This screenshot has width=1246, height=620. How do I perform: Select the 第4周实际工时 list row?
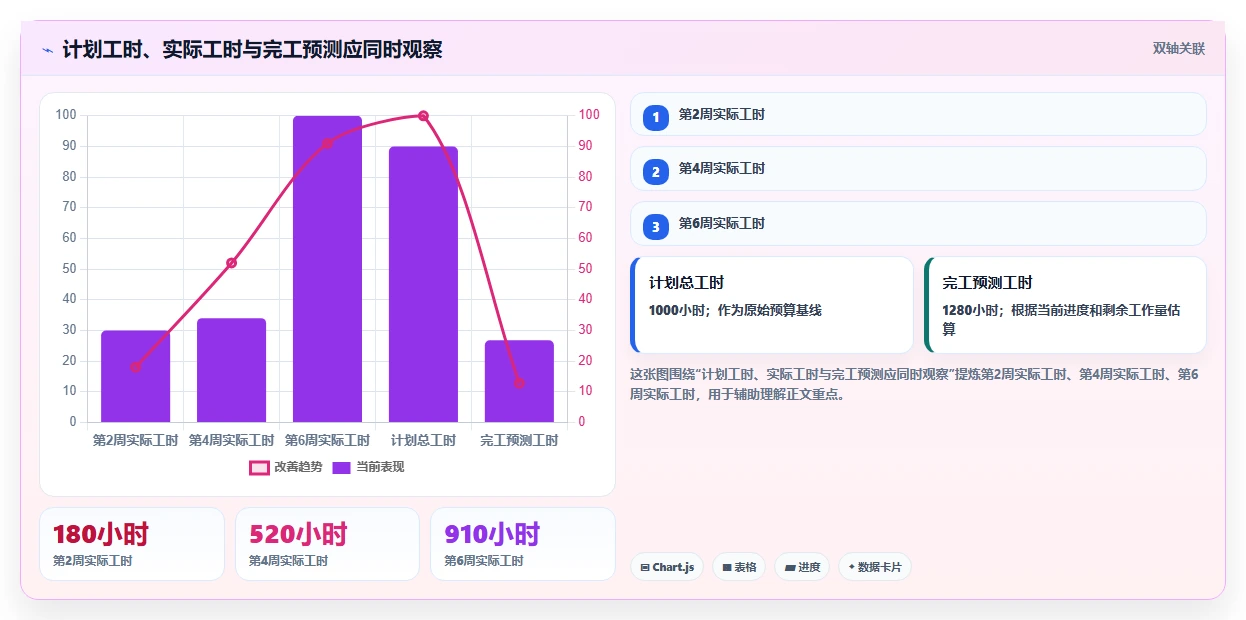click(918, 168)
